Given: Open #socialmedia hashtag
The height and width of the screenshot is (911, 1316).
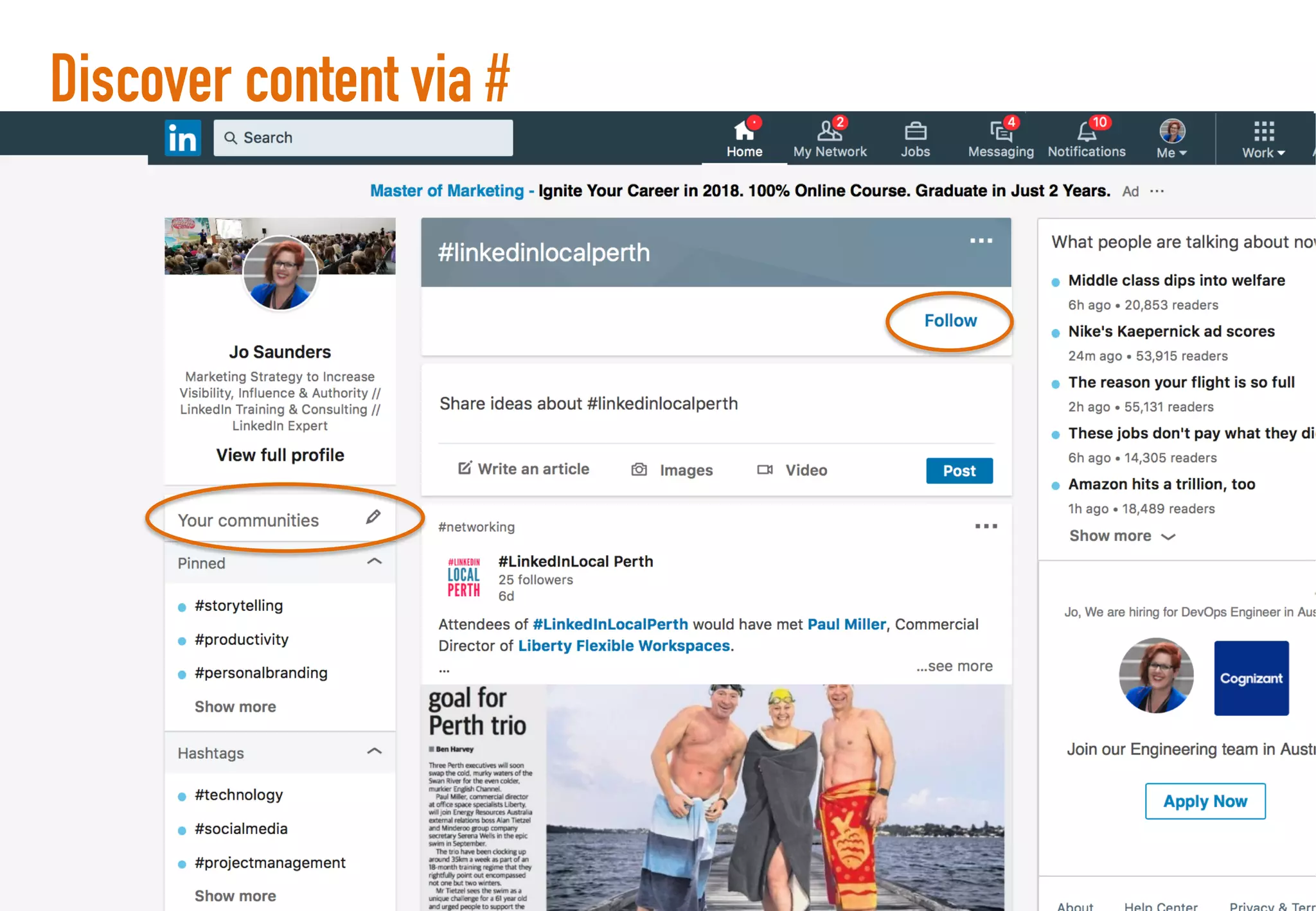Looking at the screenshot, I should 241,829.
